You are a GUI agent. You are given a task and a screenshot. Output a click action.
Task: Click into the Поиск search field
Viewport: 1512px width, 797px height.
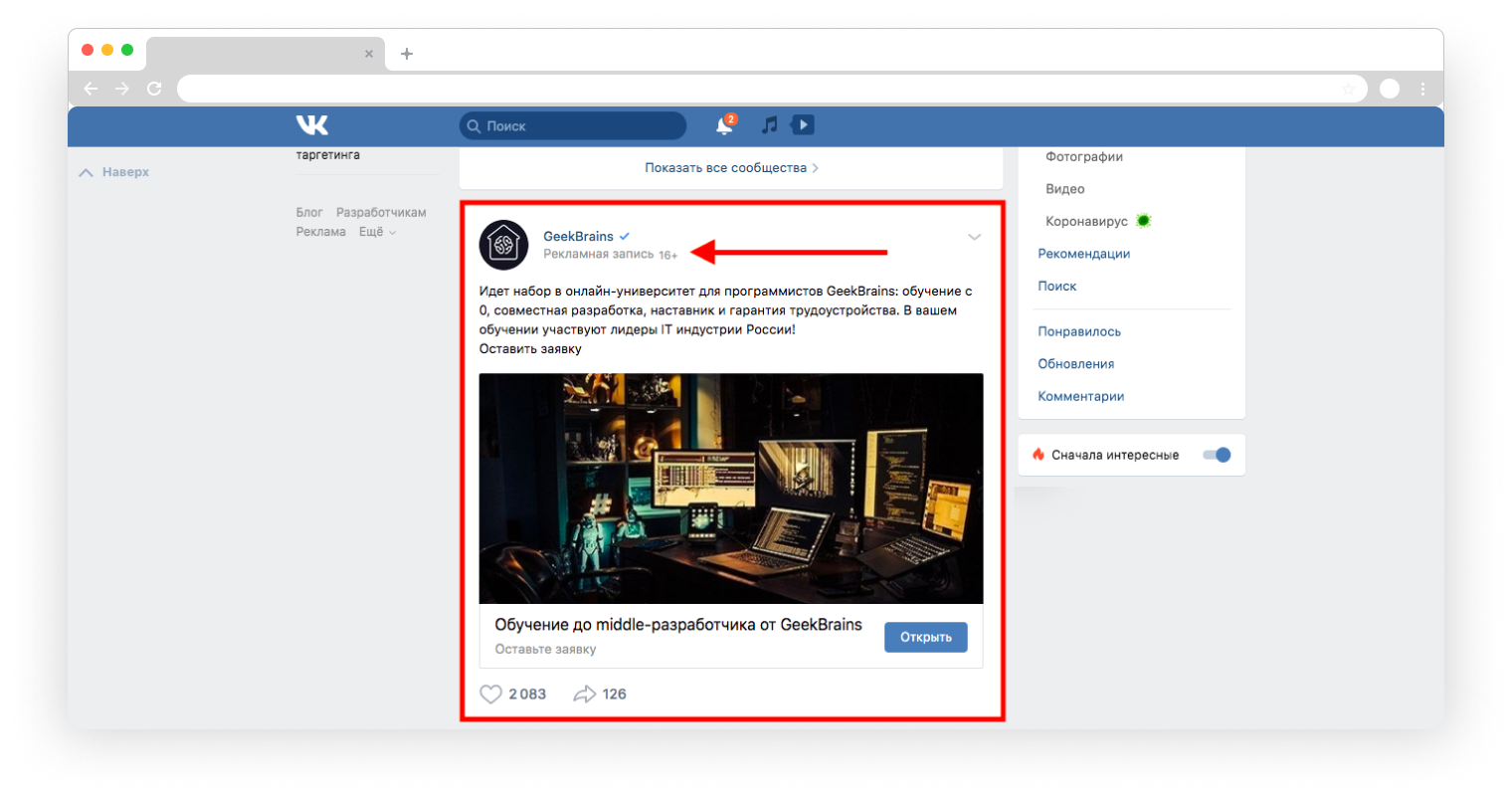tap(573, 126)
